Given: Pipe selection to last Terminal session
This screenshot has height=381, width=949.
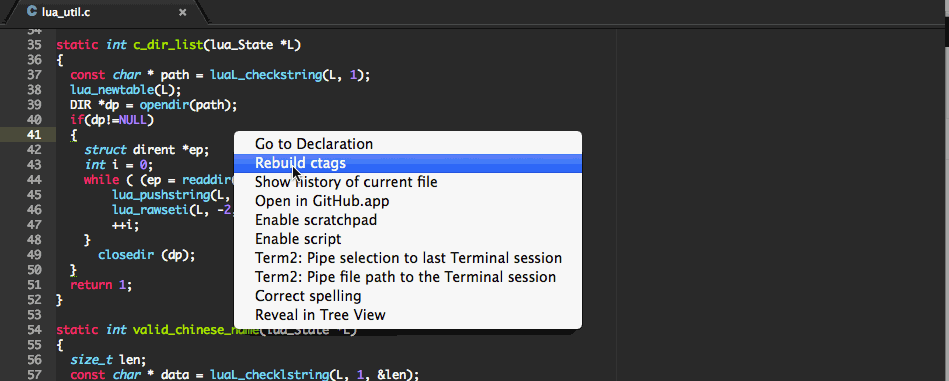Looking at the screenshot, I should (x=408, y=258).
